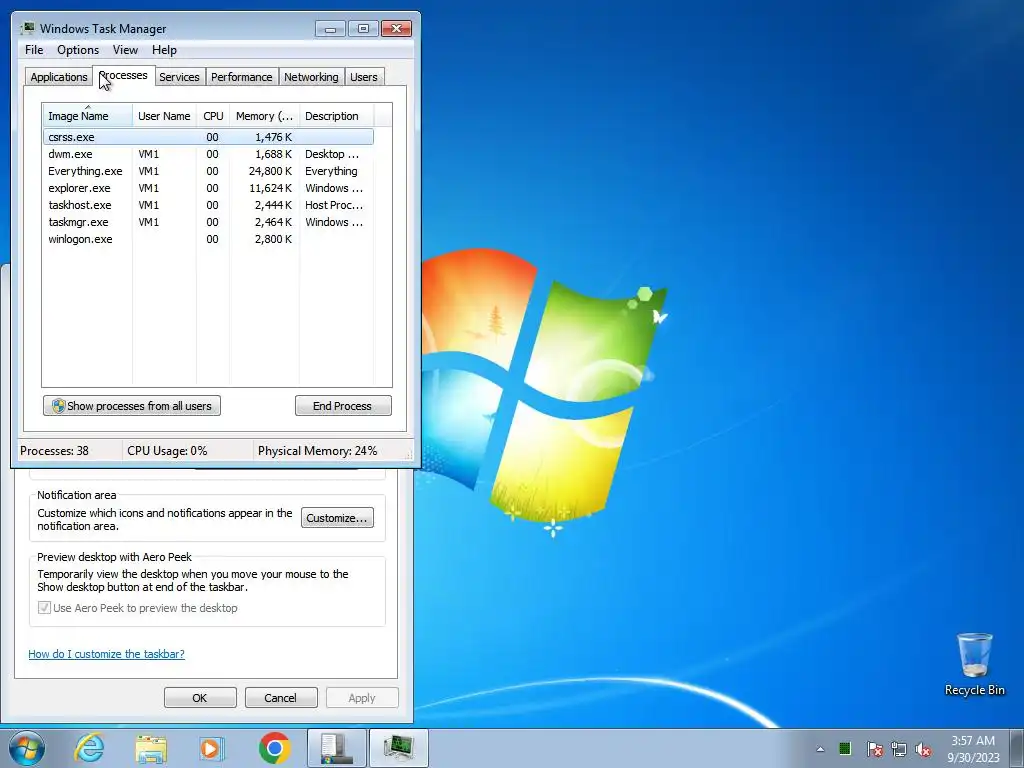Open the network tray icon
1024x768 pixels.
click(x=899, y=749)
